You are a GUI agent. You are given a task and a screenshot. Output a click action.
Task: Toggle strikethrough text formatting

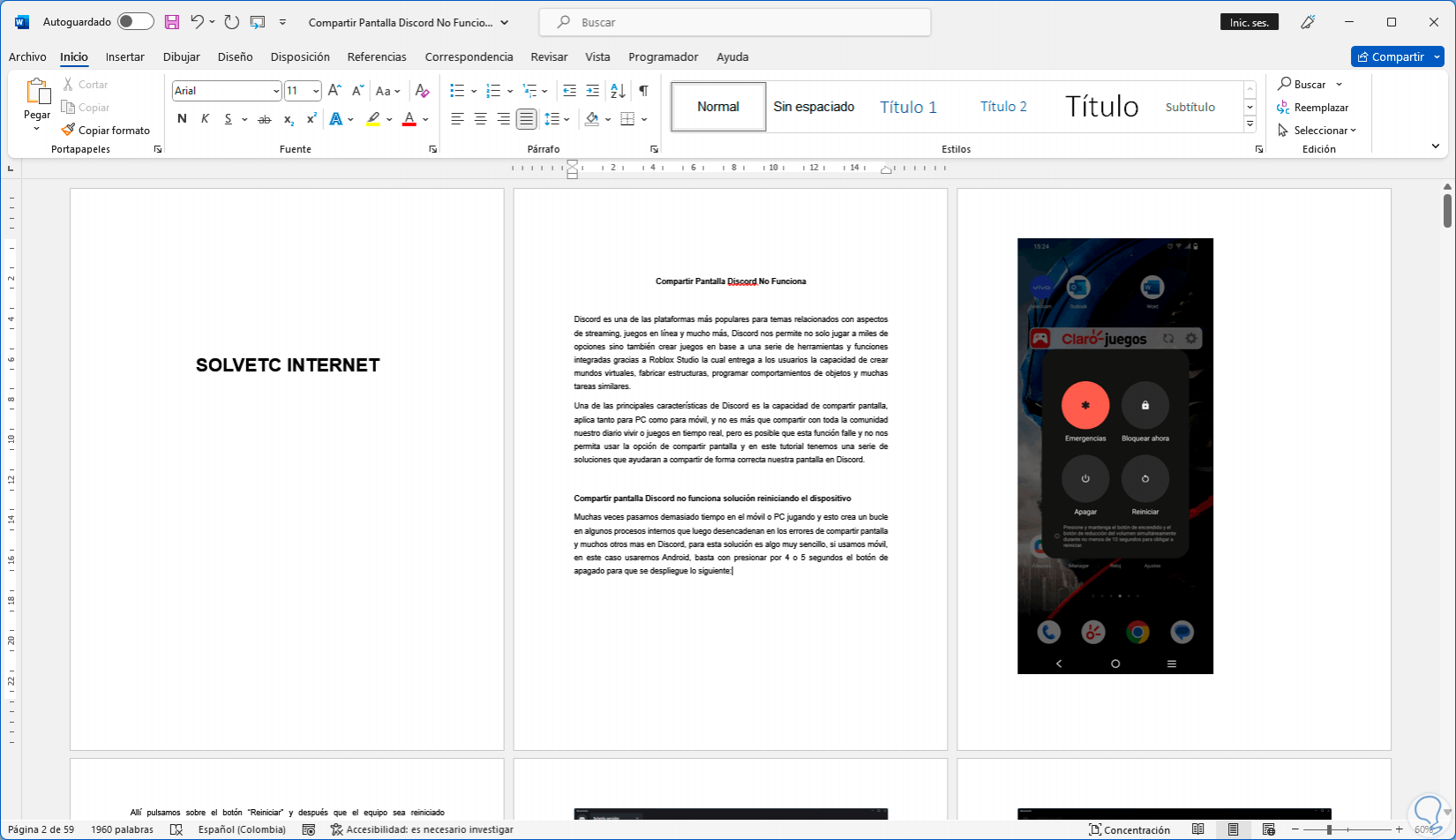coord(264,119)
